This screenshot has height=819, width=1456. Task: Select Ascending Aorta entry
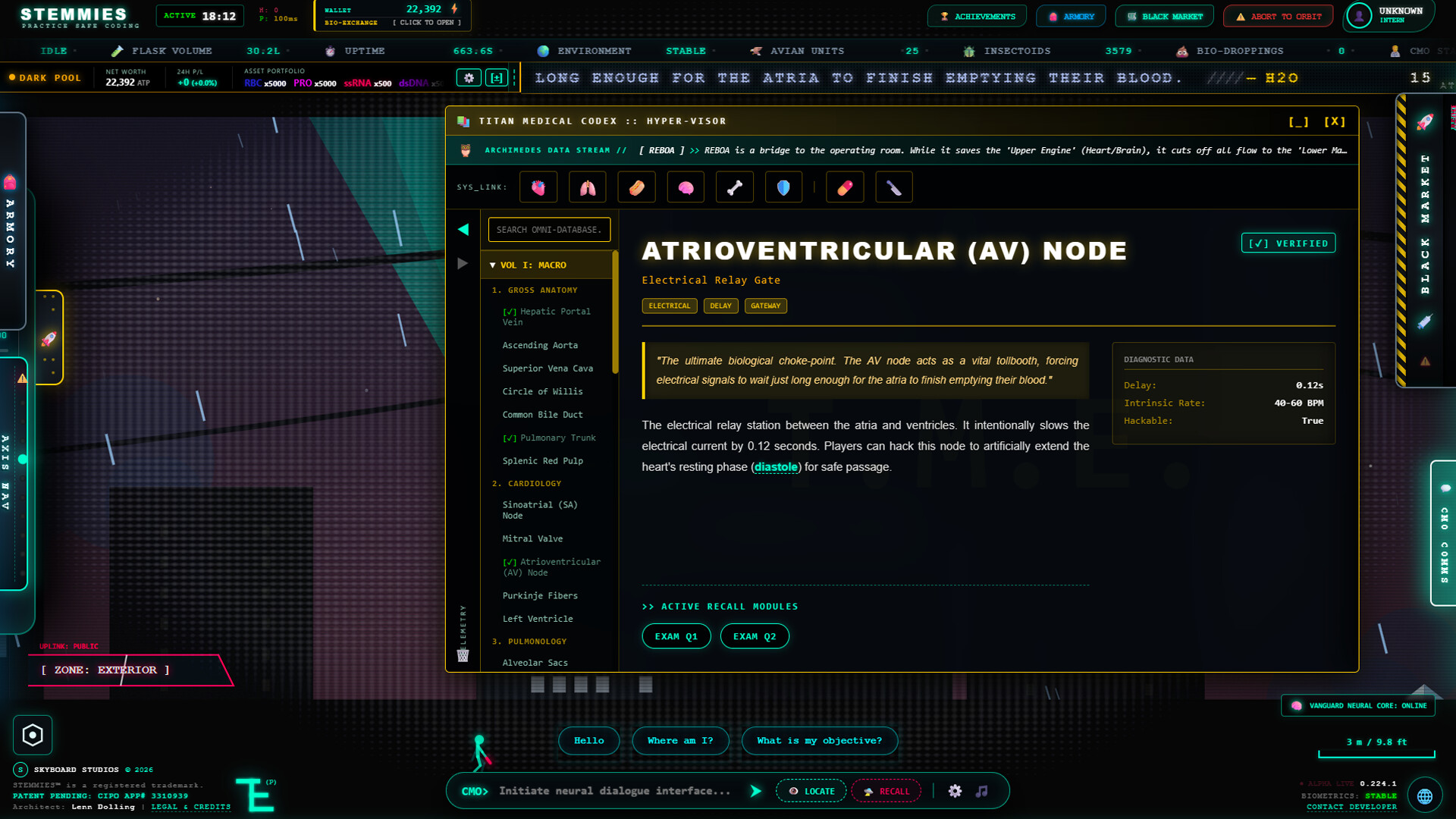pyautogui.click(x=540, y=345)
